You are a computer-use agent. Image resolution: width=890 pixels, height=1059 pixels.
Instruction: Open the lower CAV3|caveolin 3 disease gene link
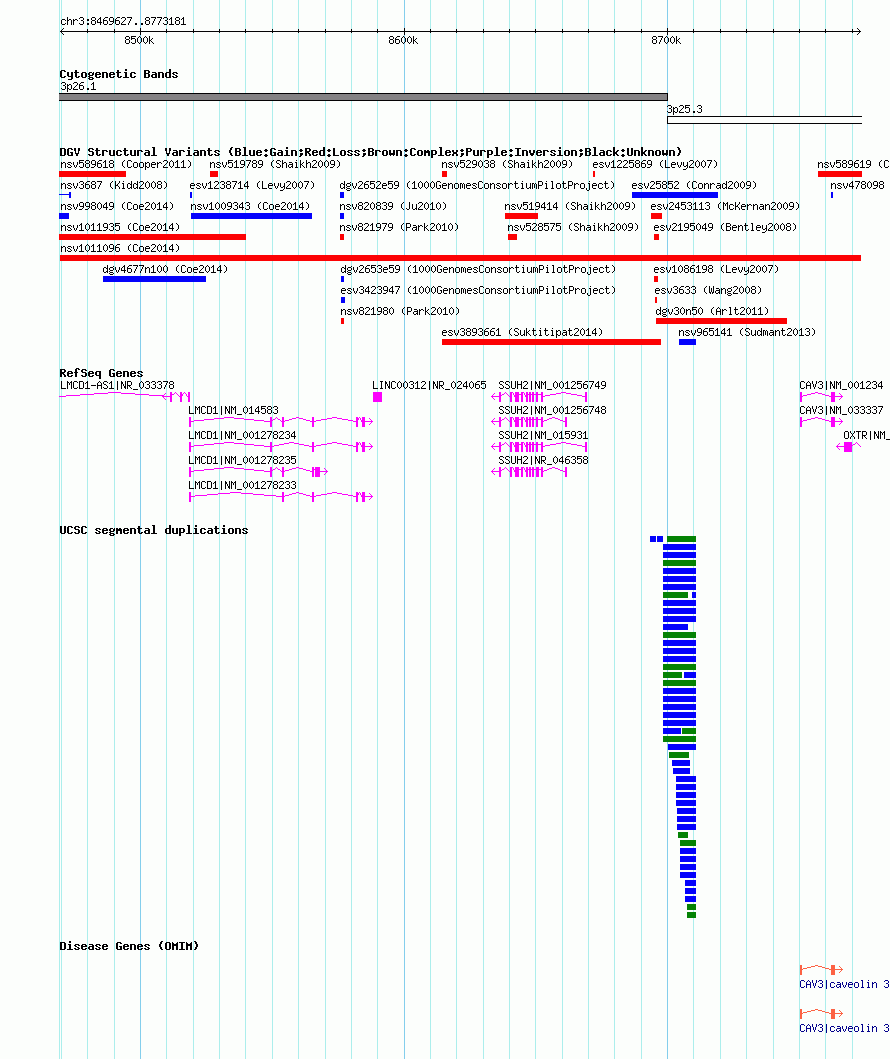844,1028
